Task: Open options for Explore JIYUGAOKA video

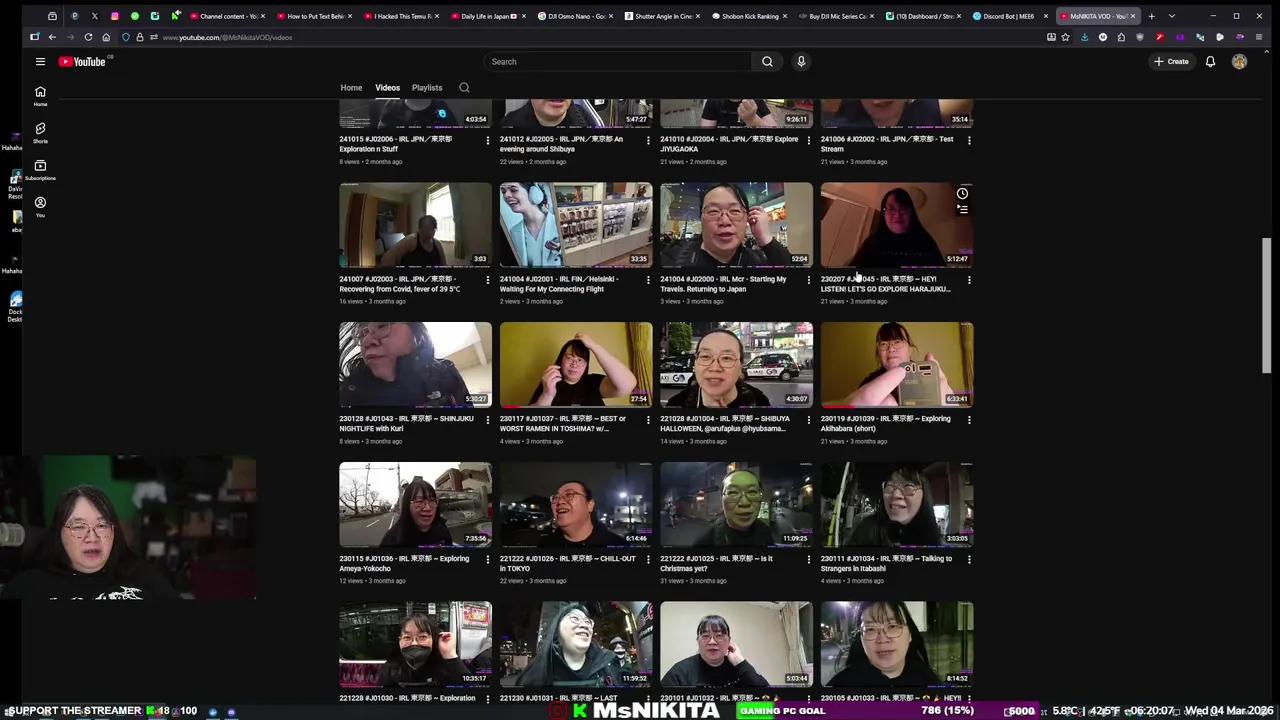Action: tap(809, 140)
